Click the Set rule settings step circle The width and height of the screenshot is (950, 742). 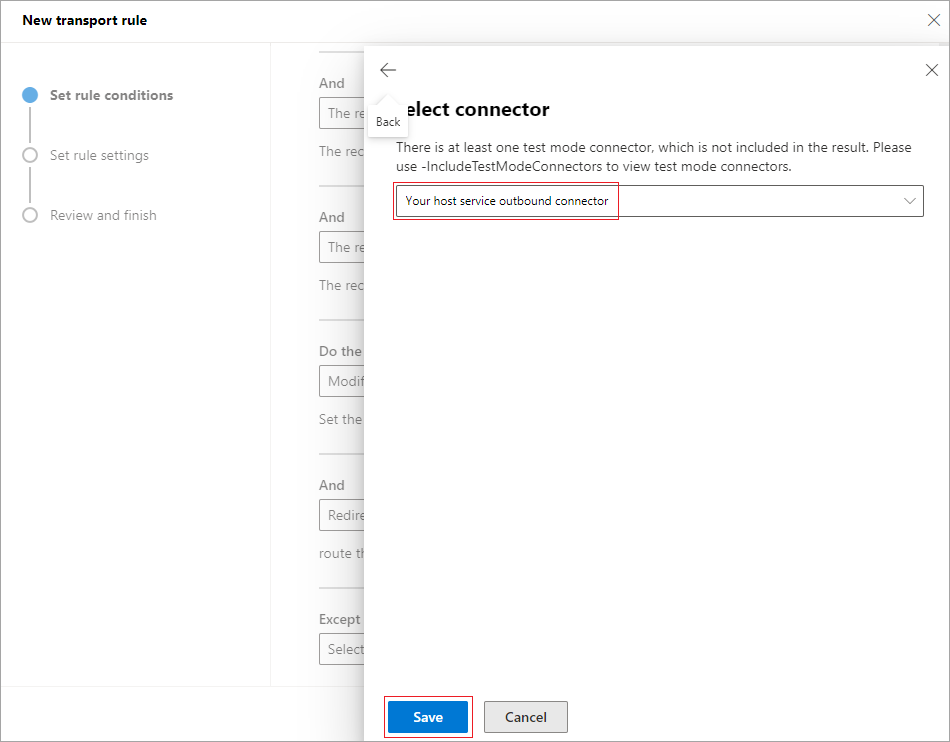click(x=30, y=156)
